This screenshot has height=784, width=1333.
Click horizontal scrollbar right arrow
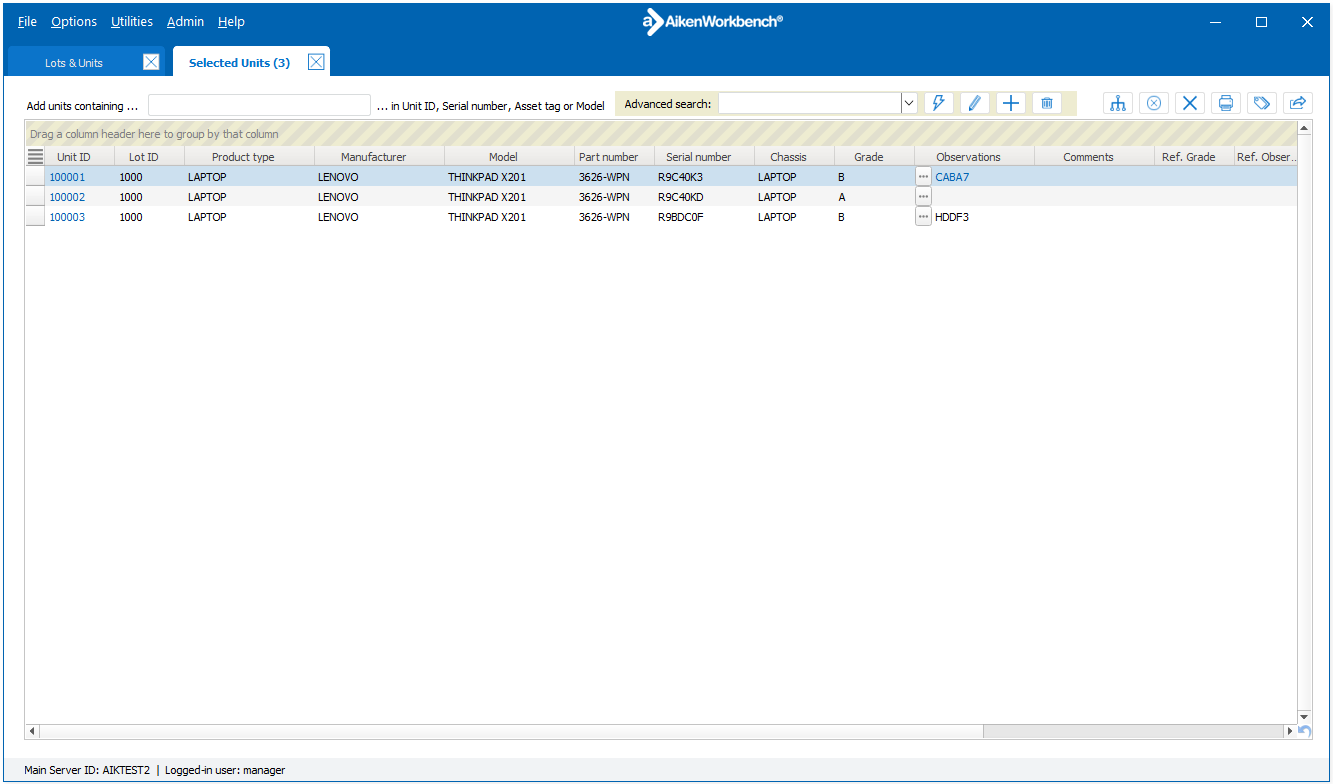coord(1290,732)
